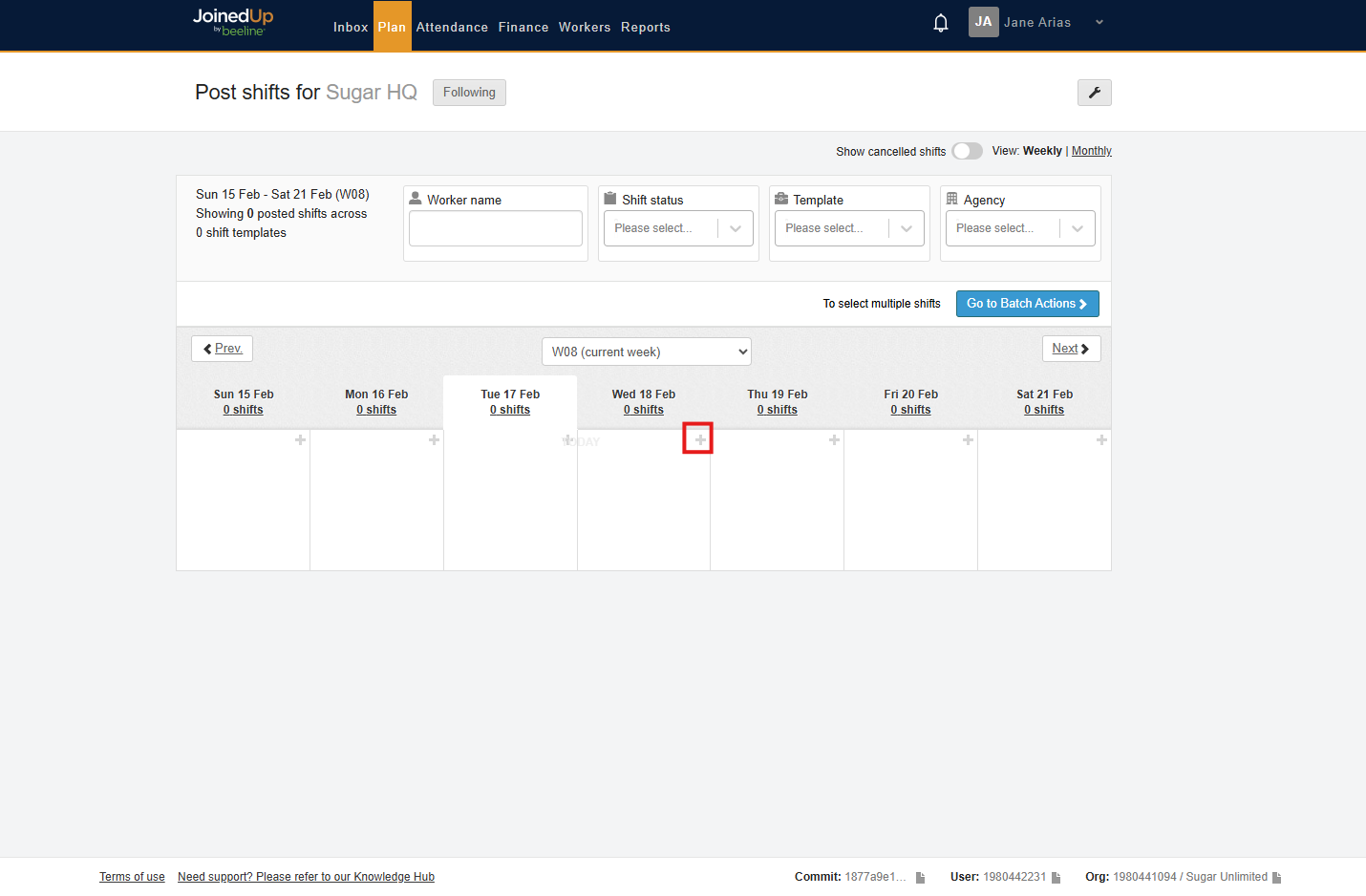The height and width of the screenshot is (896, 1366).
Task: Expand the Shift status dropdown
Action: [x=678, y=228]
